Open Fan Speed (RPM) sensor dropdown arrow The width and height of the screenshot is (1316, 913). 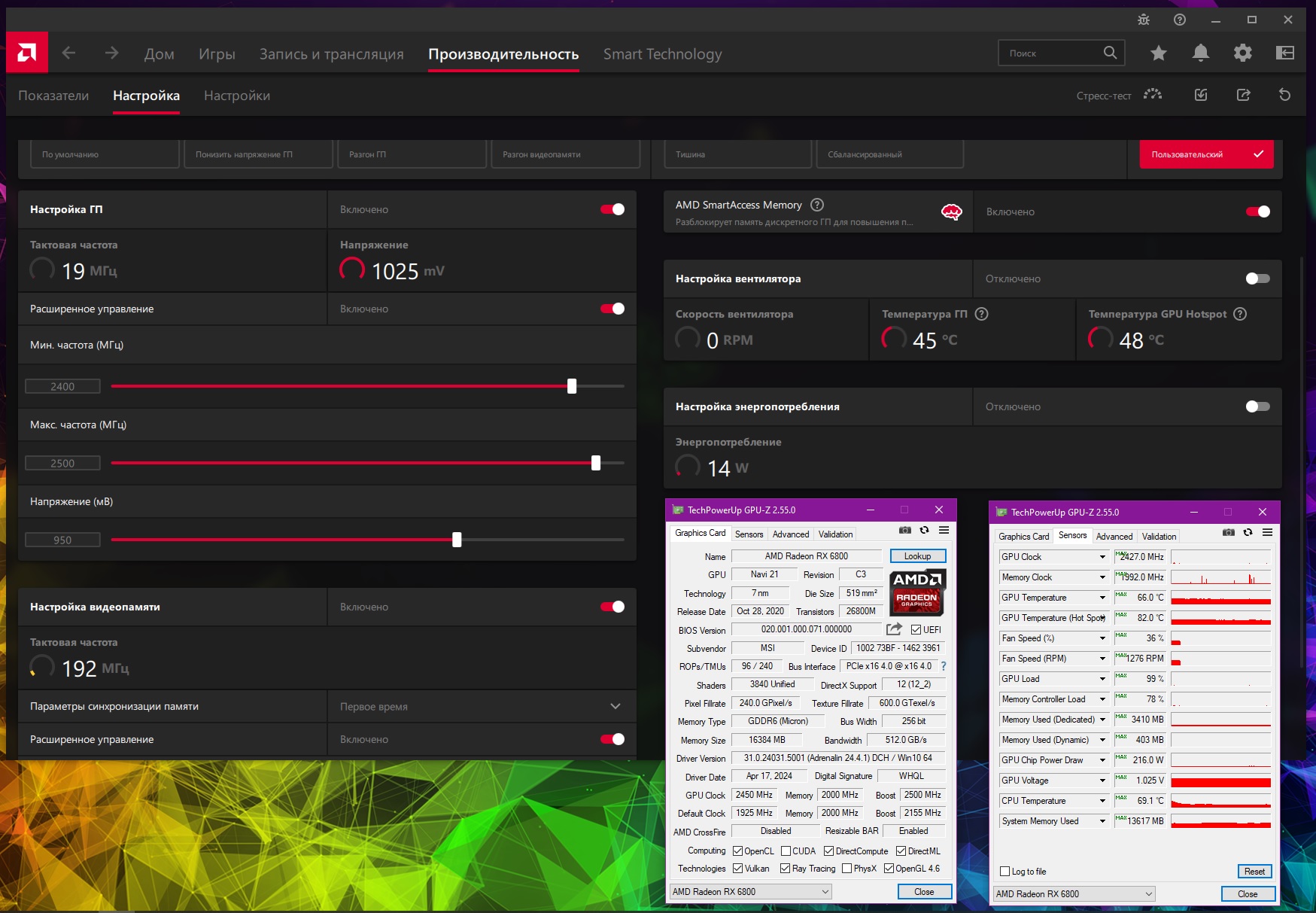tap(1102, 659)
